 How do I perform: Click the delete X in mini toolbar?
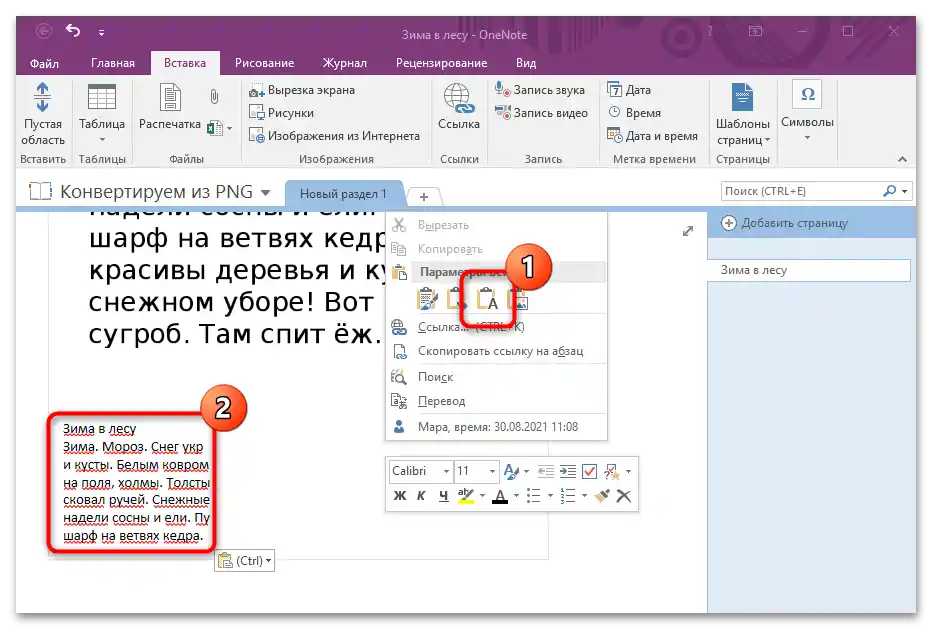(624, 496)
